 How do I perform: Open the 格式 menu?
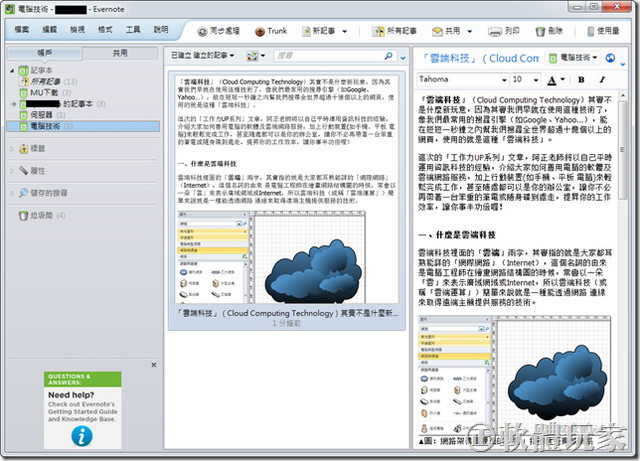pyautogui.click(x=105, y=30)
